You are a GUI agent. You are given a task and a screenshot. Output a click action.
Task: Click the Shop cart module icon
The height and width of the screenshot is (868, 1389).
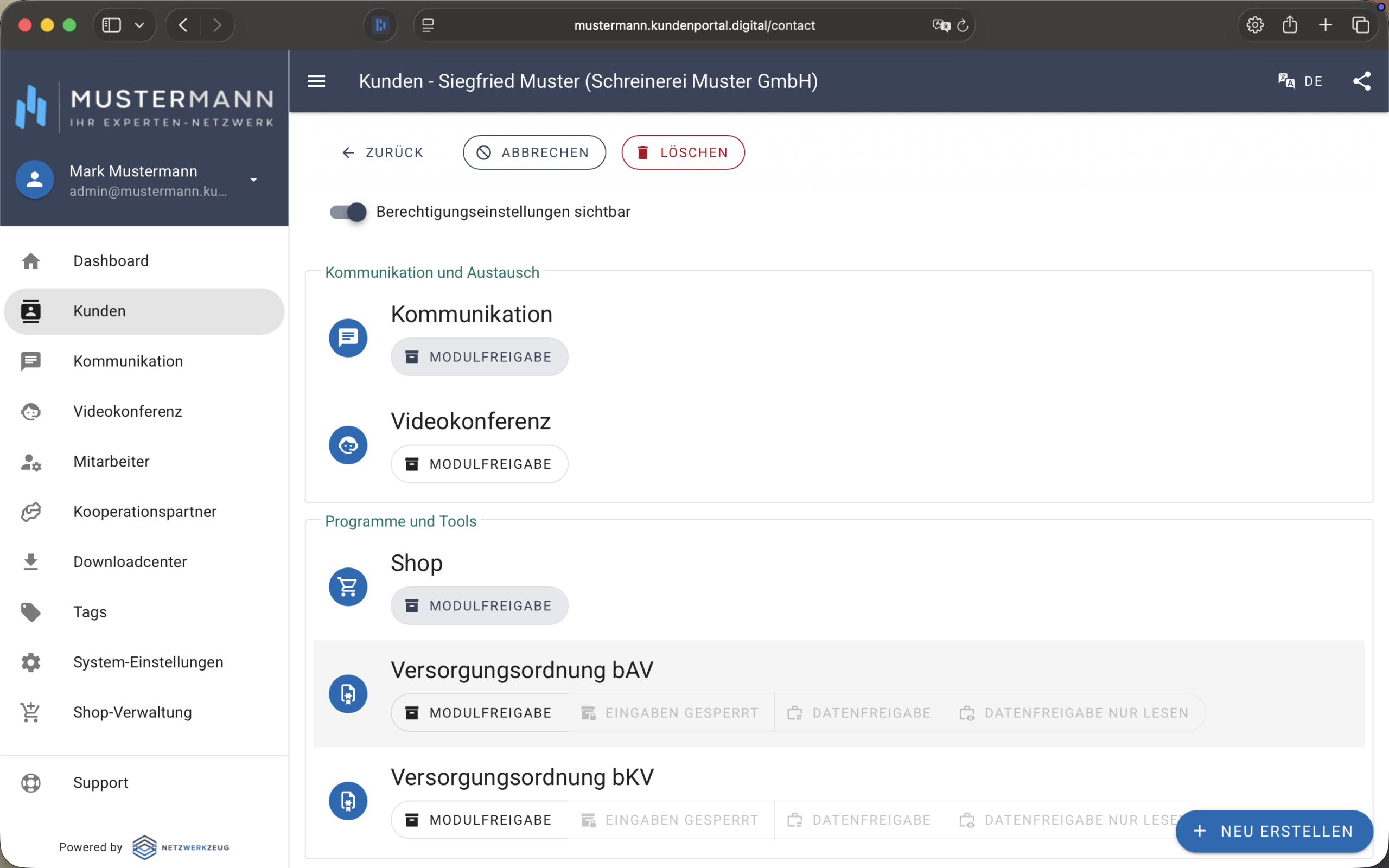point(348,586)
